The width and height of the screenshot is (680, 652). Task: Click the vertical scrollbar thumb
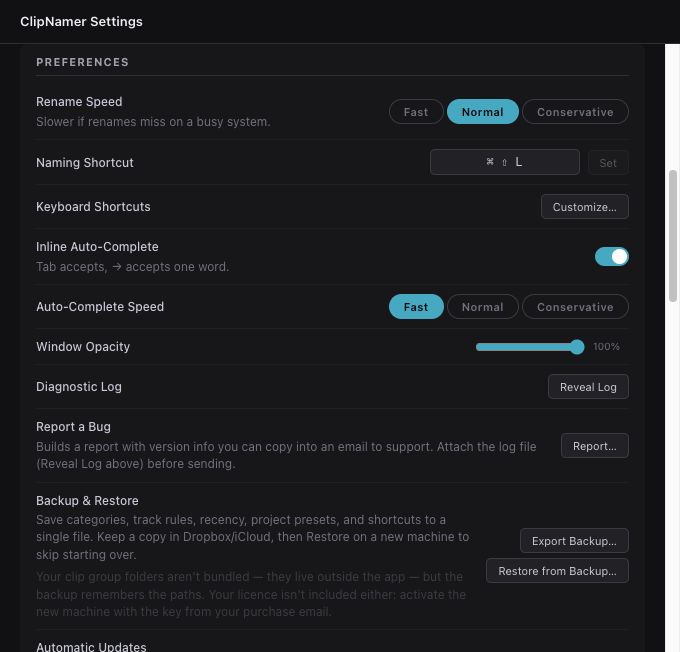pos(673,236)
